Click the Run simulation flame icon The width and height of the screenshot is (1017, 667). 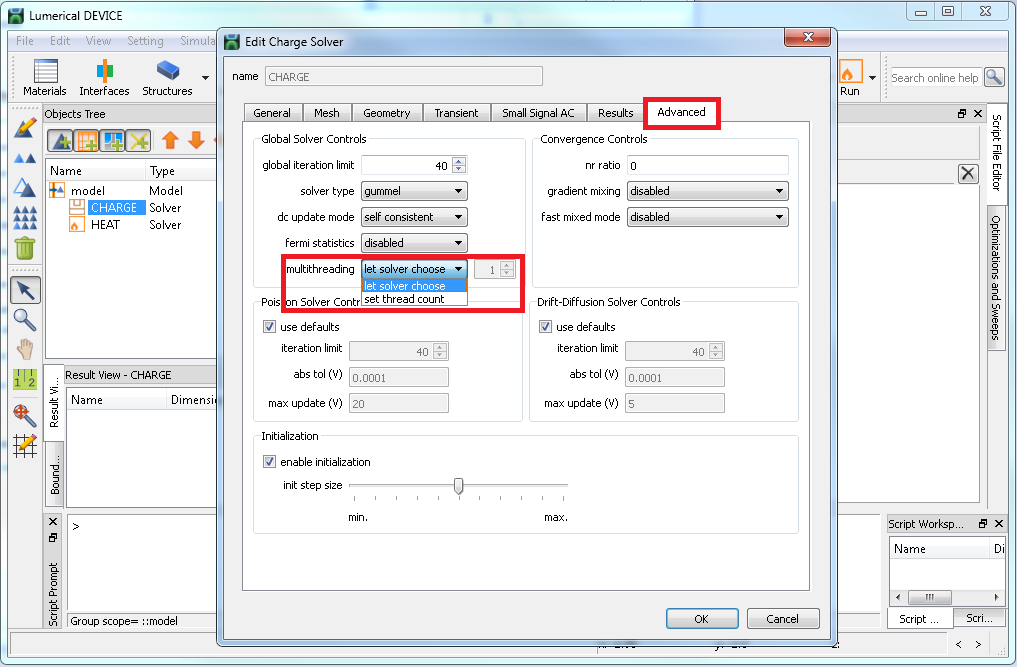click(x=850, y=71)
